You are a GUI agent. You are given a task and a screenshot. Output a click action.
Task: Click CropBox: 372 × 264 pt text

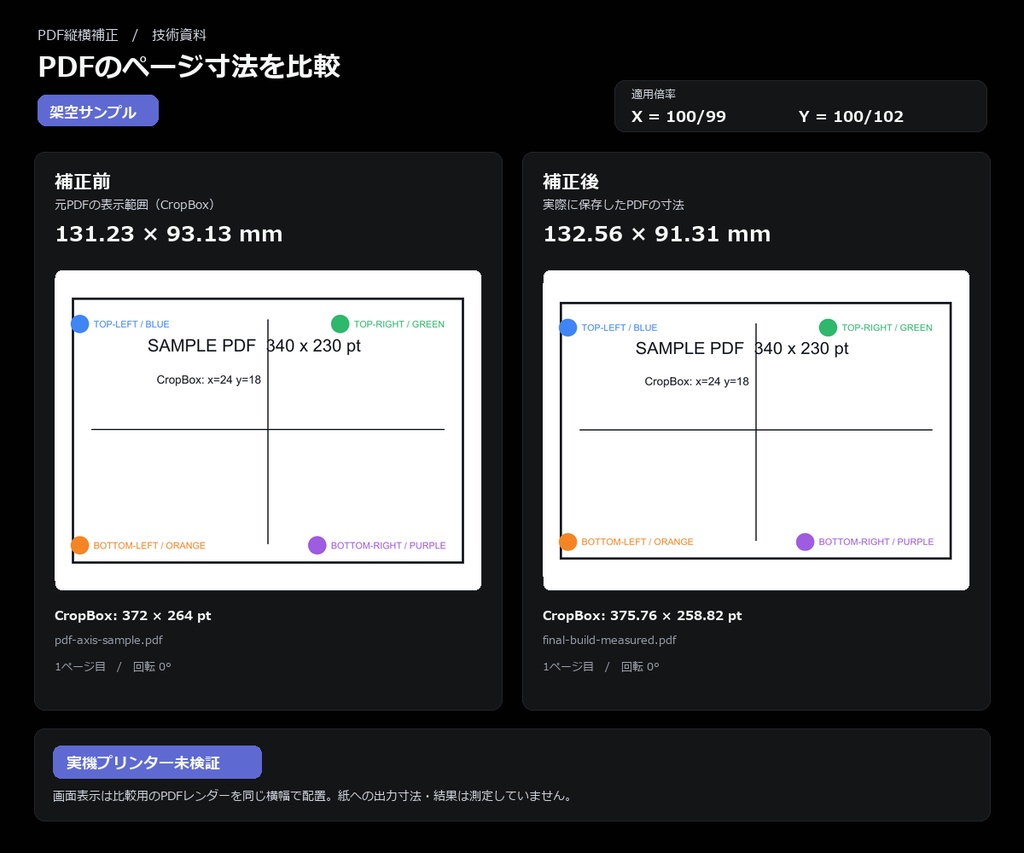point(133,615)
